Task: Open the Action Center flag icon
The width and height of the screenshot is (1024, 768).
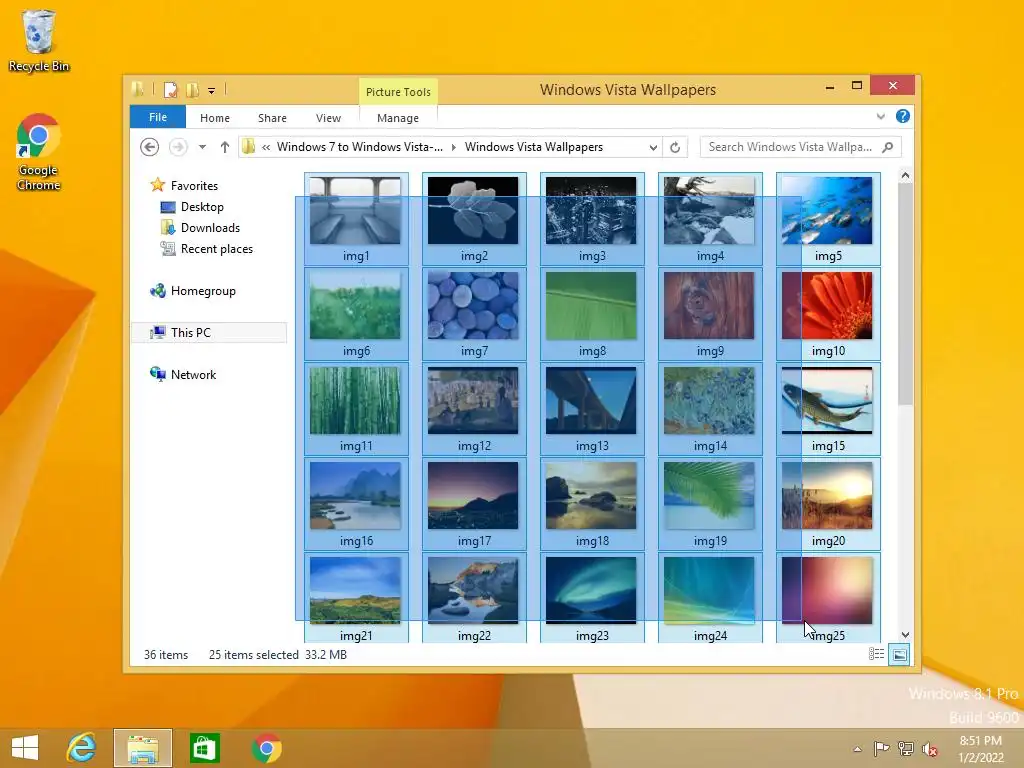Action: (881, 748)
